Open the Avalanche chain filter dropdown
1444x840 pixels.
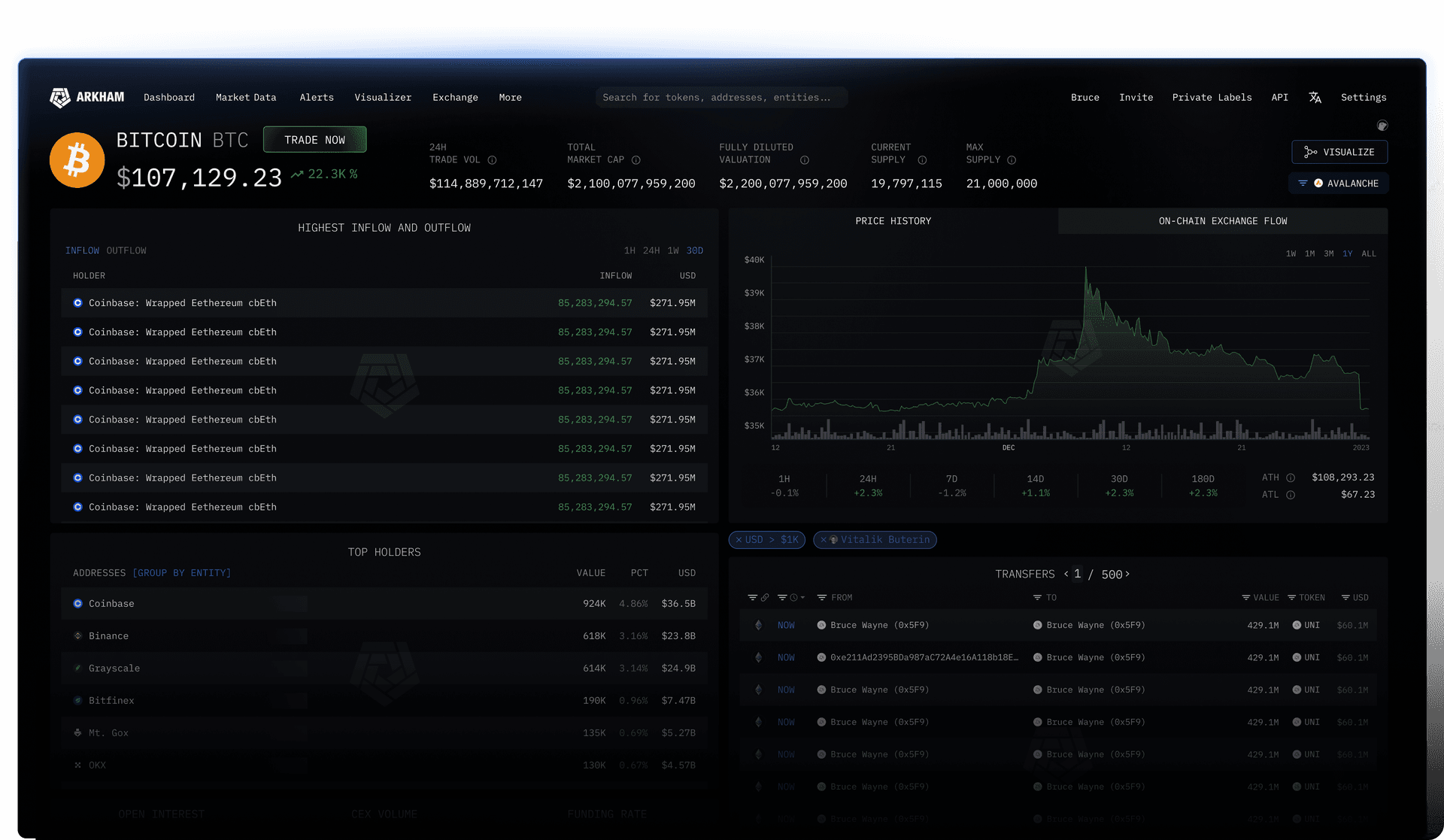pos(1339,183)
